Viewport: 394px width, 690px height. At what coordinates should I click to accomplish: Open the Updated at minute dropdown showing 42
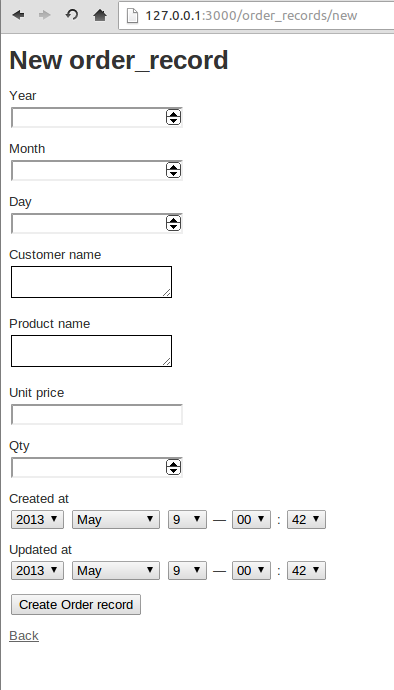[x=306, y=571]
